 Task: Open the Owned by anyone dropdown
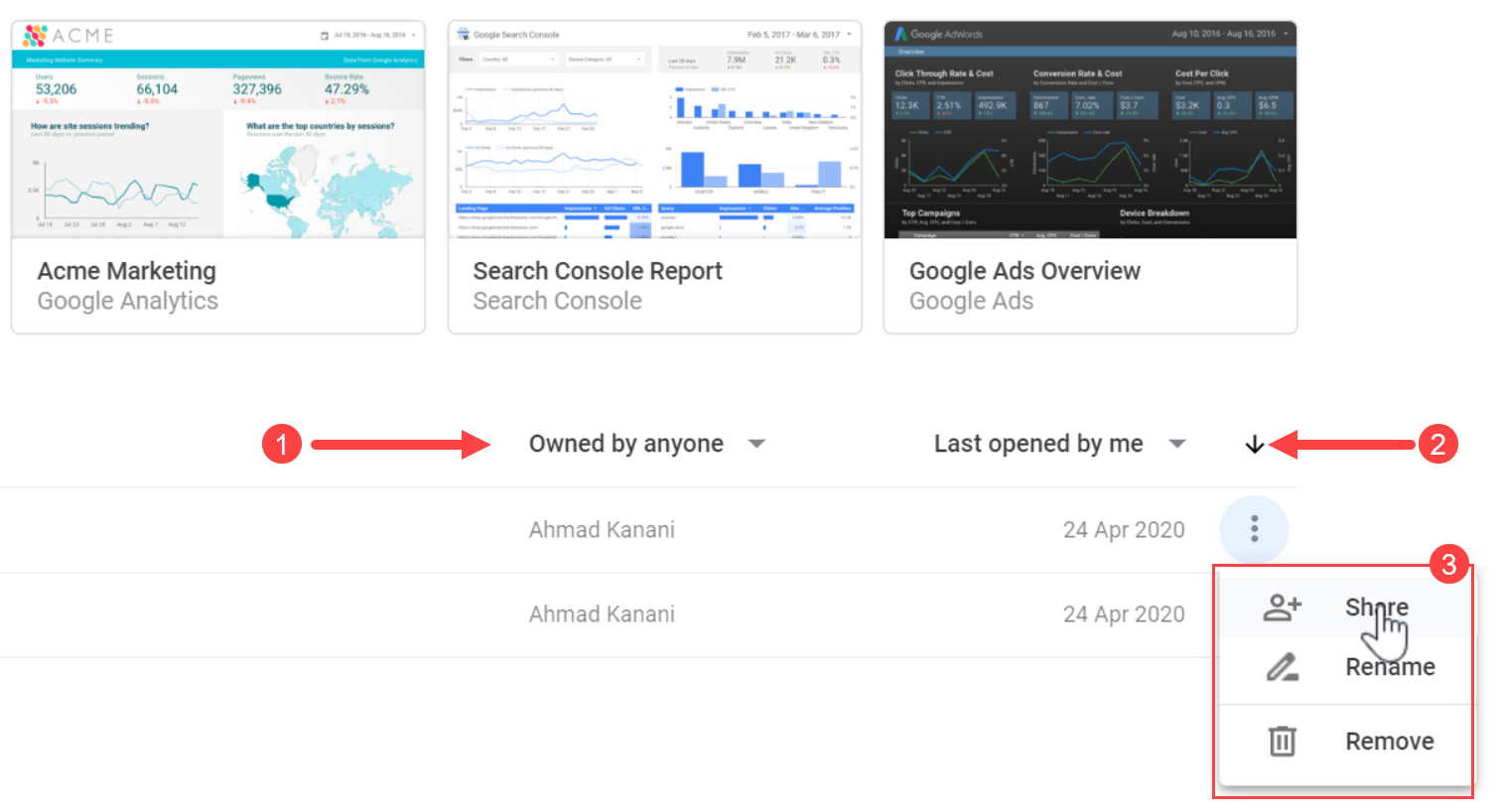[x=647, y=444]
